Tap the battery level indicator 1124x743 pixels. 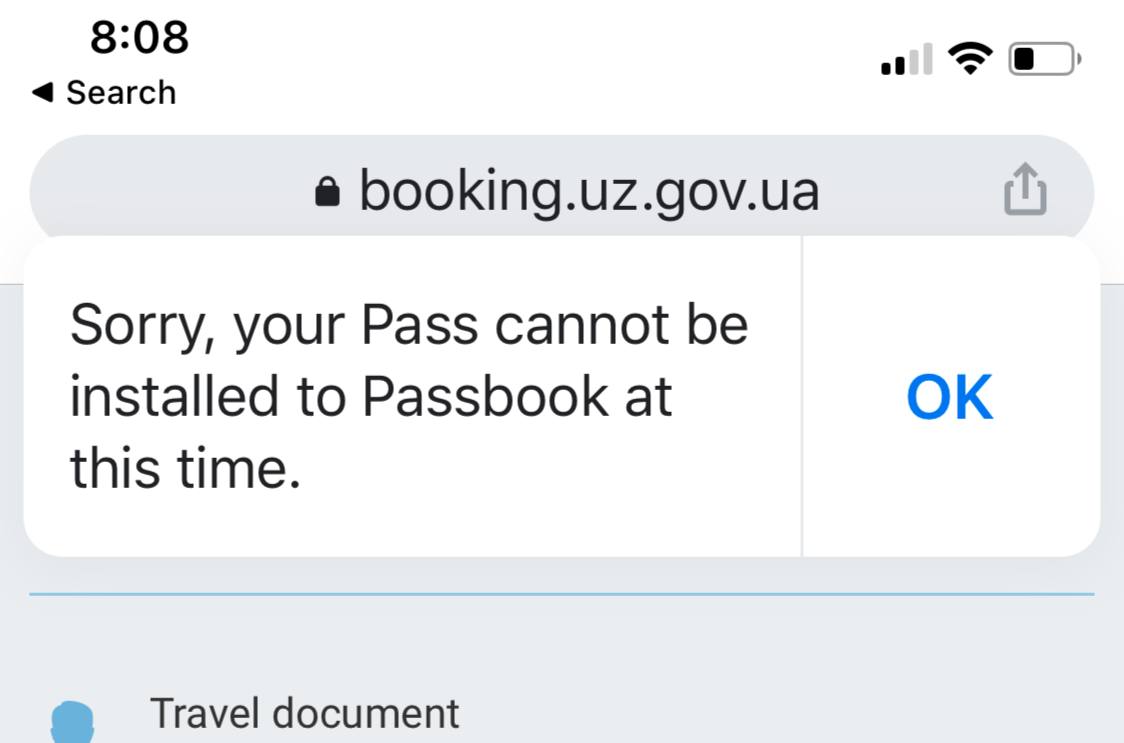coord(1045,59)
